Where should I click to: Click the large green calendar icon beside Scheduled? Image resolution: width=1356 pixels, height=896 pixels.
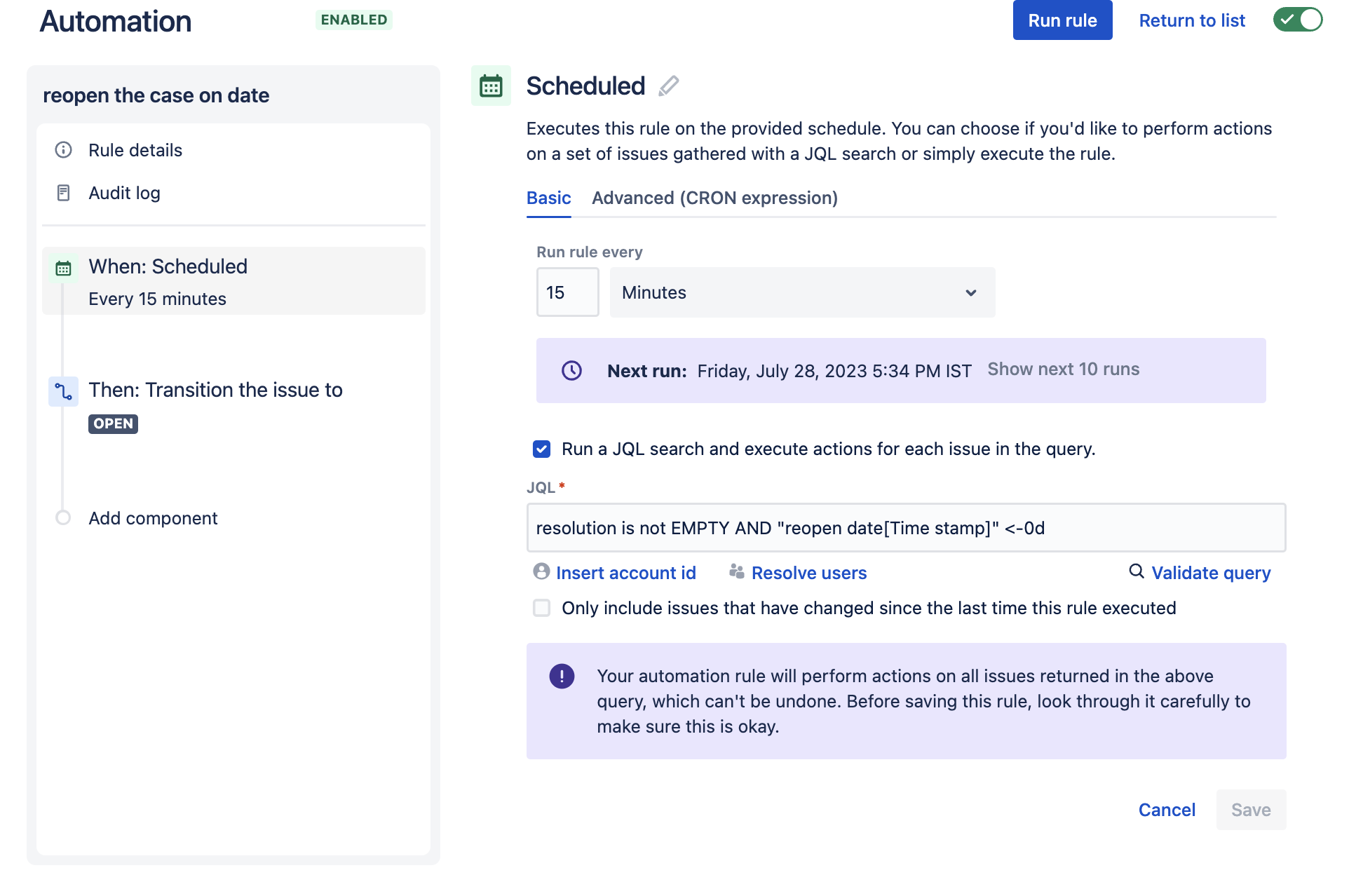pos(491,86)
